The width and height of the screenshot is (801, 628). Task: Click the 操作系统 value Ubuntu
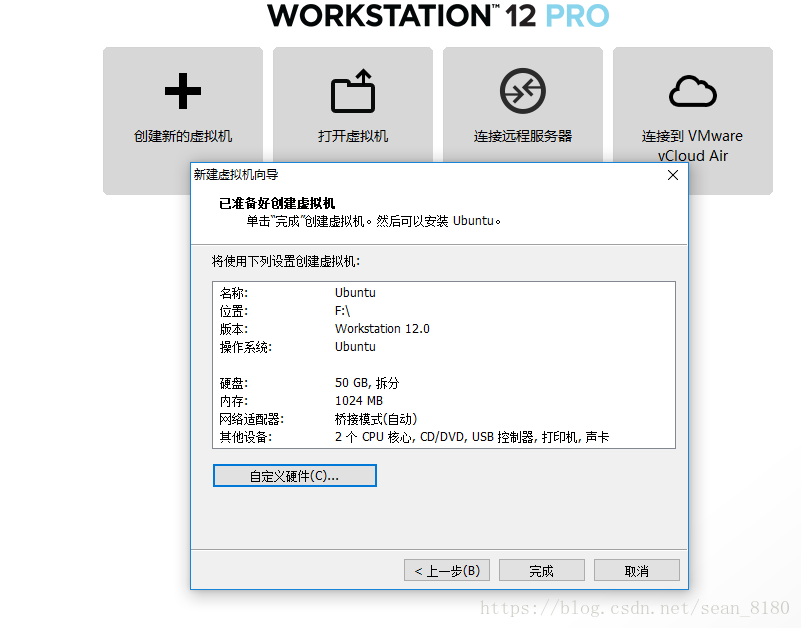[355, 347]
